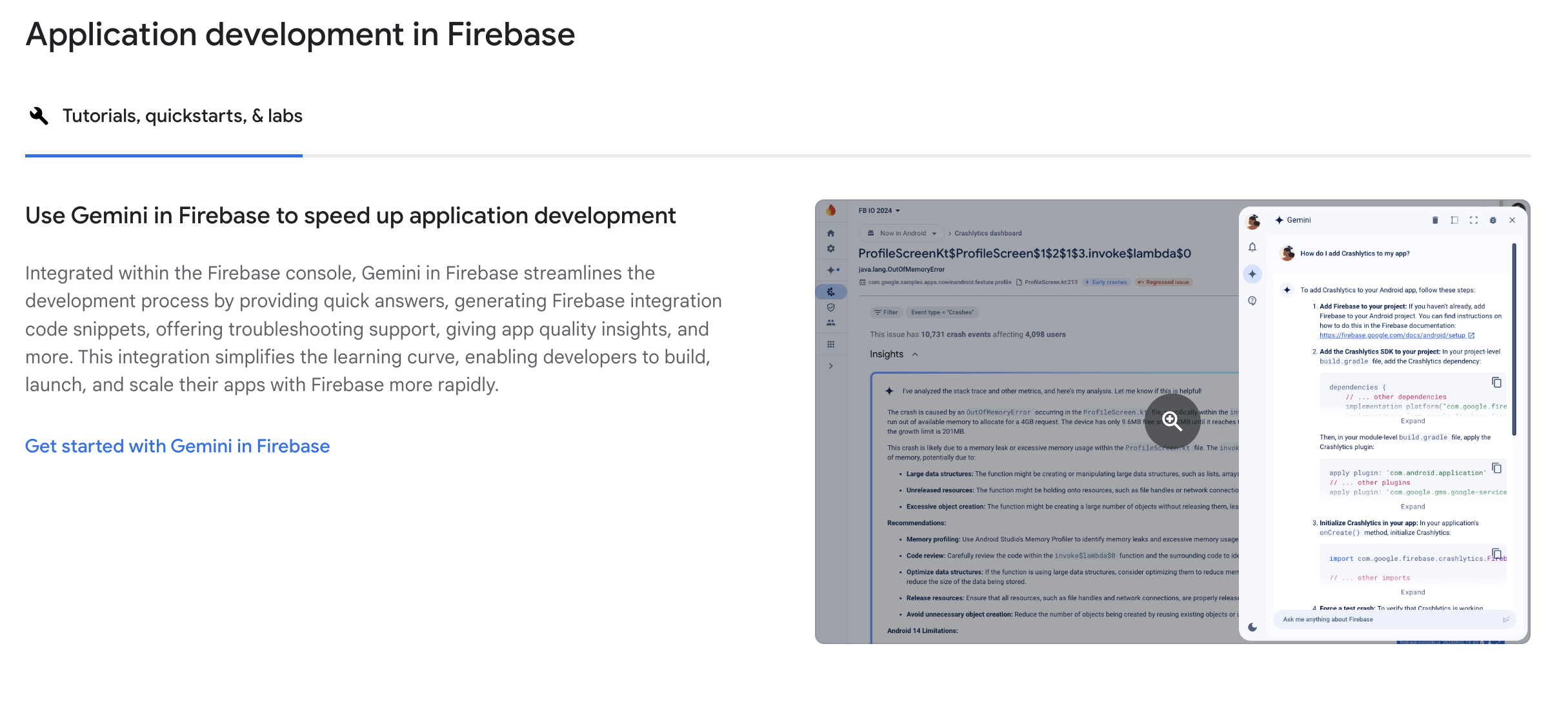The width and height of the screenshot is (1568, 706).
Task: Click the bug report icon in Gemini panel
Action: point(1493,220)
